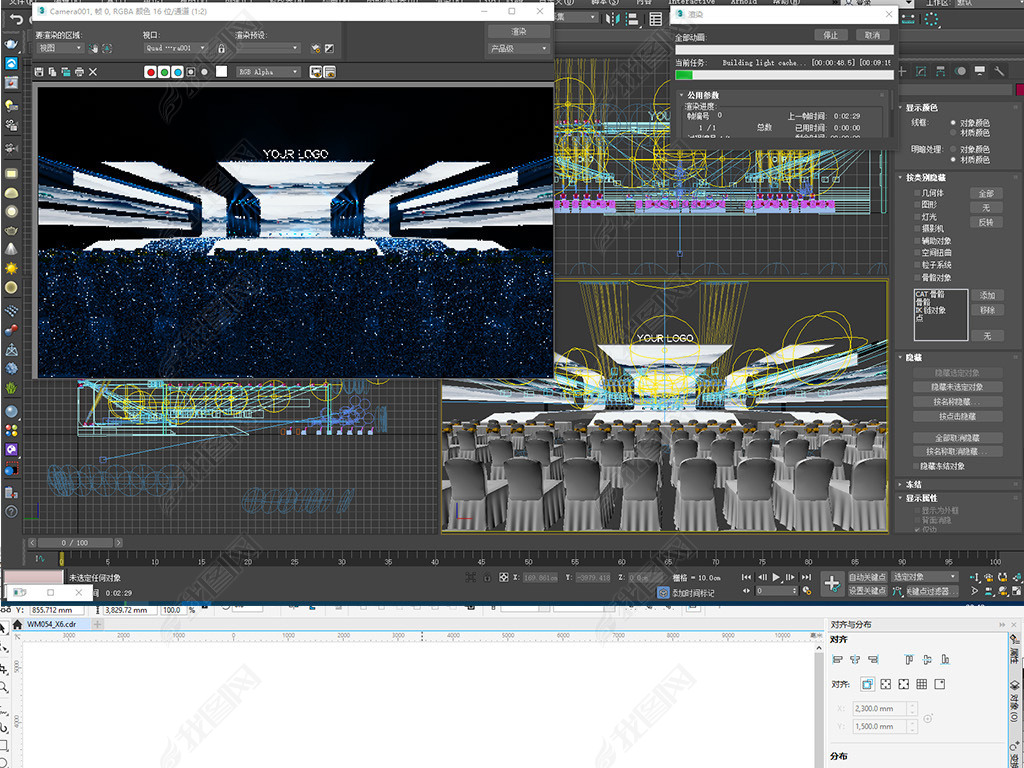Click the teapot icon in left toolbar
This screenshot has width=1024, height=768.
[x=11, y=231]
